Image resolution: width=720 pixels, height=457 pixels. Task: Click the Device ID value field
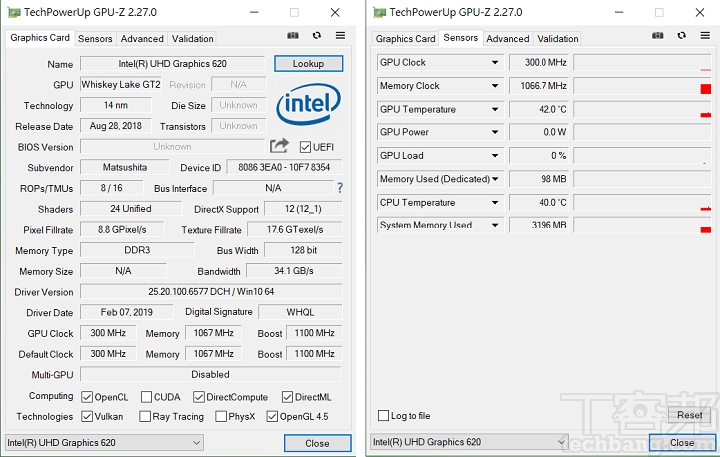284,167
